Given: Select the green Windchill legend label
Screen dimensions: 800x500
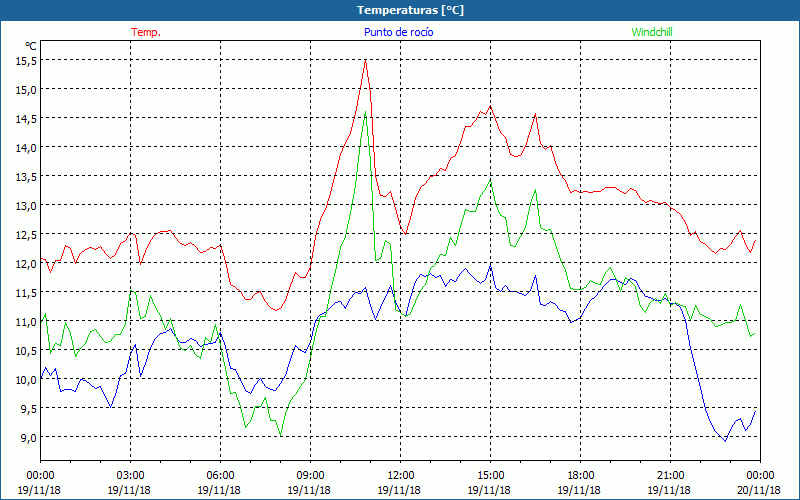Looking at the screenshot, I should (x=652, y=32).
